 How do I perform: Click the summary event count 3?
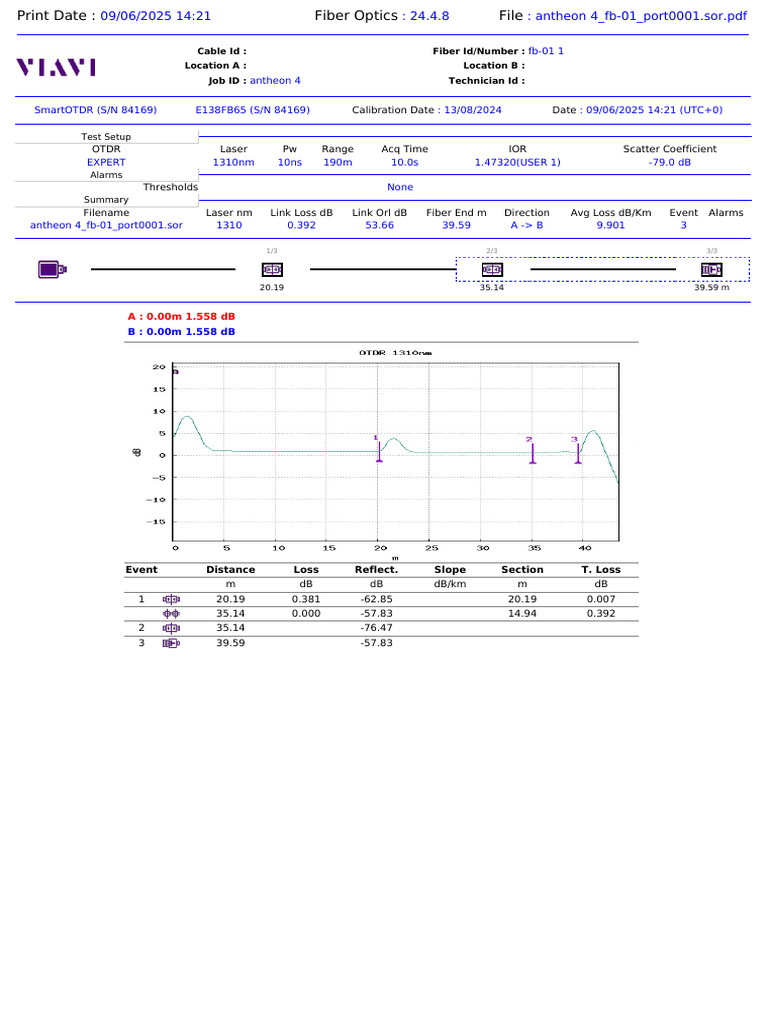[x=684, y=225]
